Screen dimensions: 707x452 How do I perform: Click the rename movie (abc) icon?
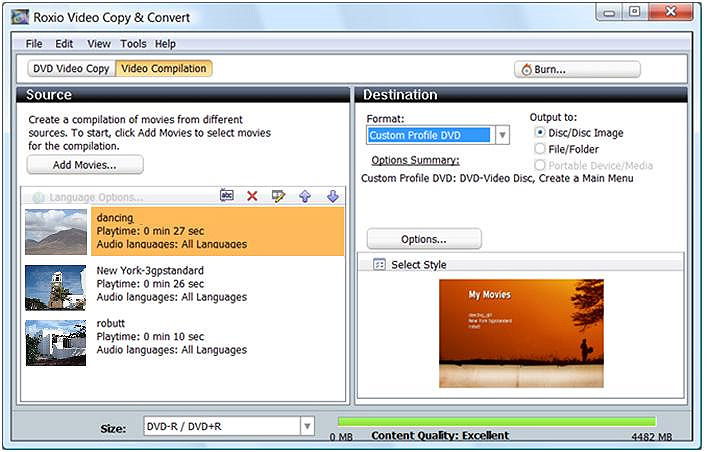pos(227,196)
